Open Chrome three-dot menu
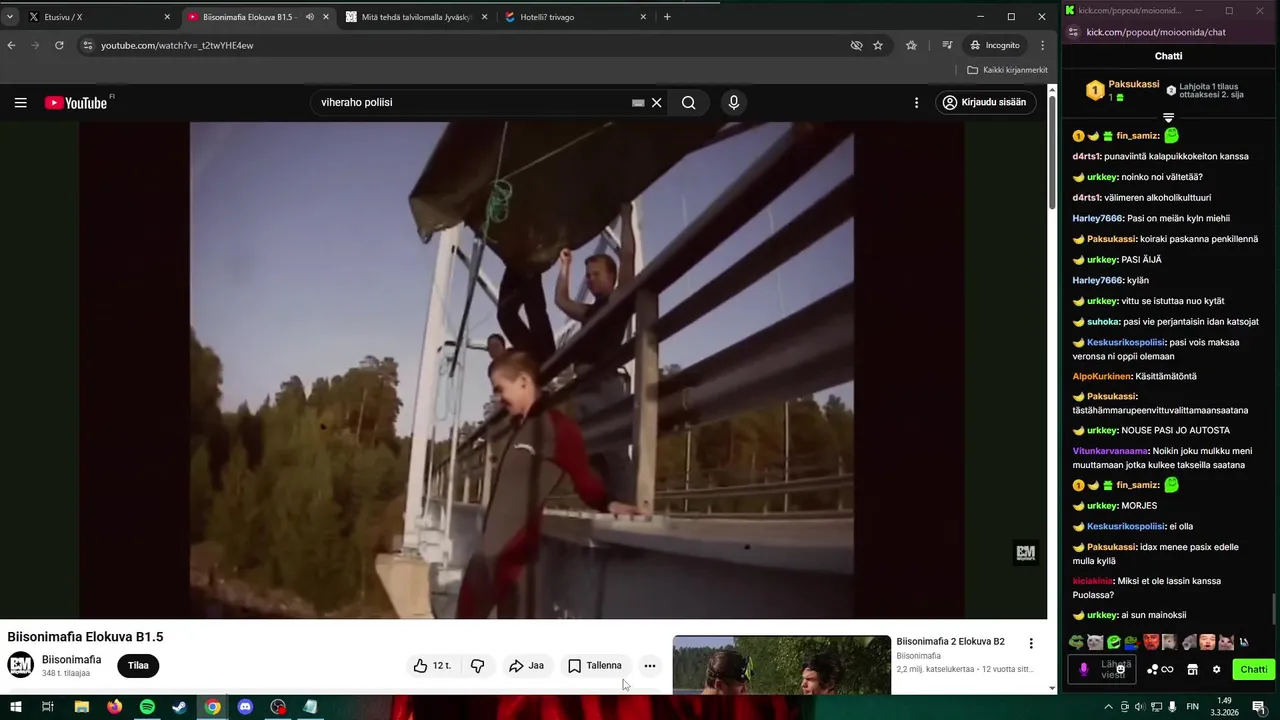1280x720 pixels. point(1042,45)
